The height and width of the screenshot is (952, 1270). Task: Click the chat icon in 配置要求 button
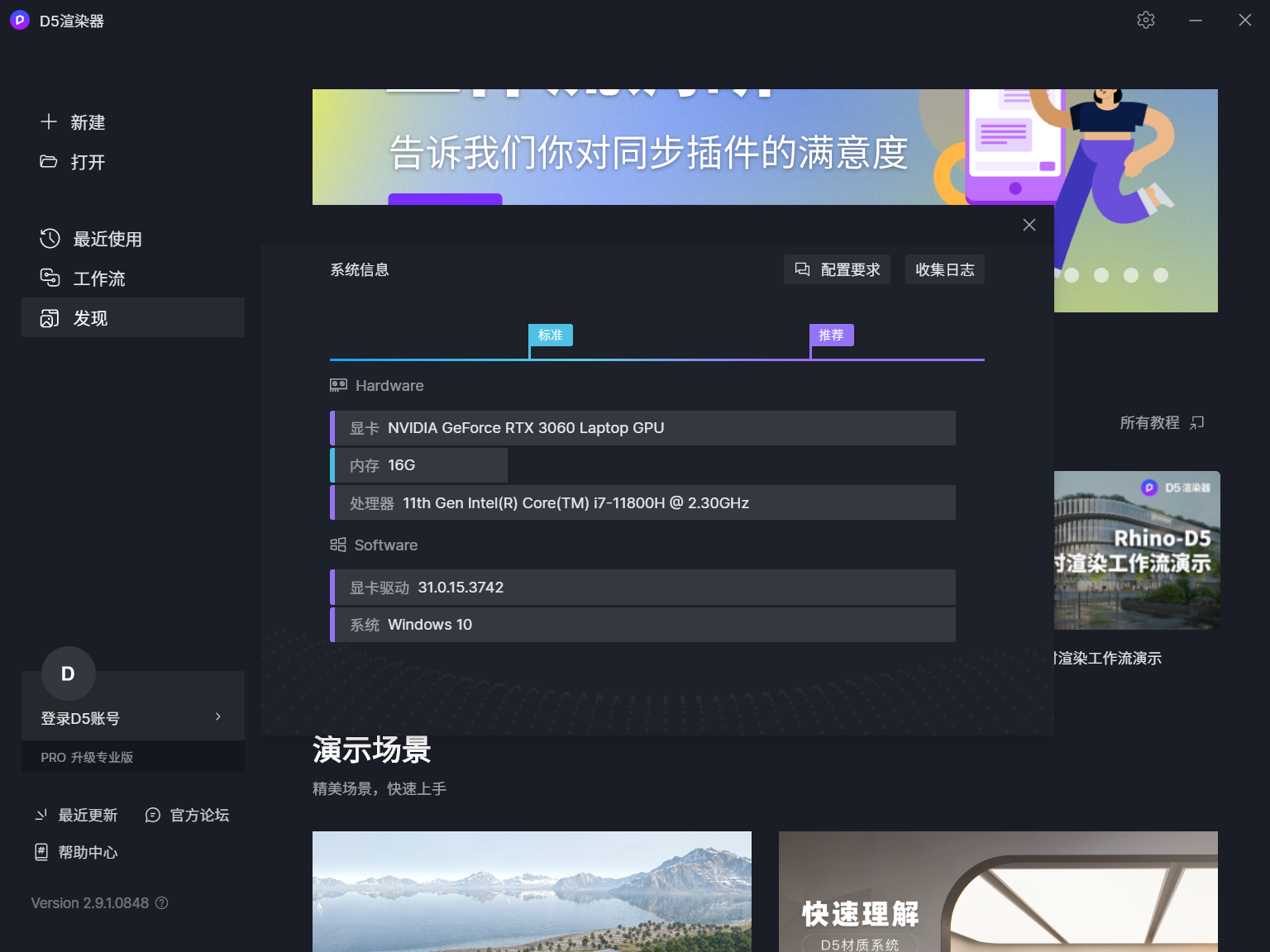pos(802,269)
